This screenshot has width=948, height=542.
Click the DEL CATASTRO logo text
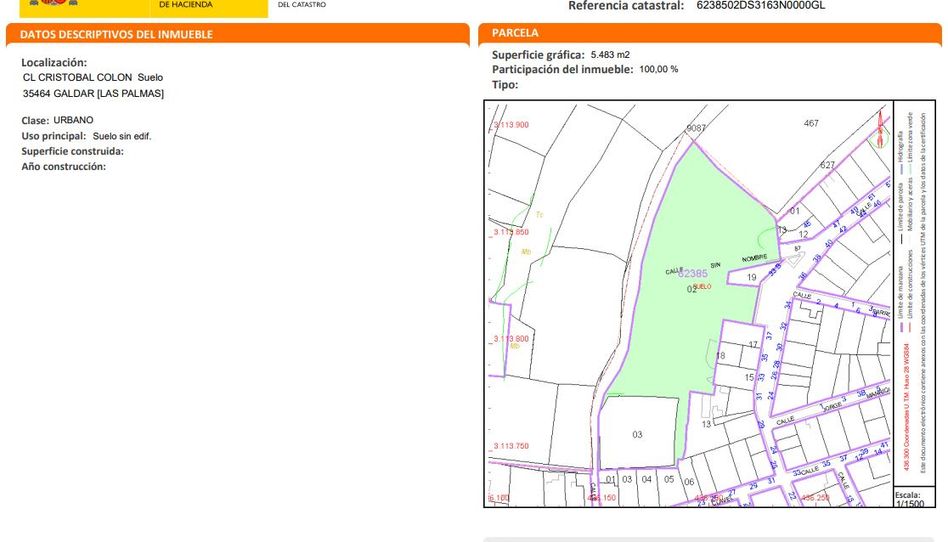coord(301,5)
